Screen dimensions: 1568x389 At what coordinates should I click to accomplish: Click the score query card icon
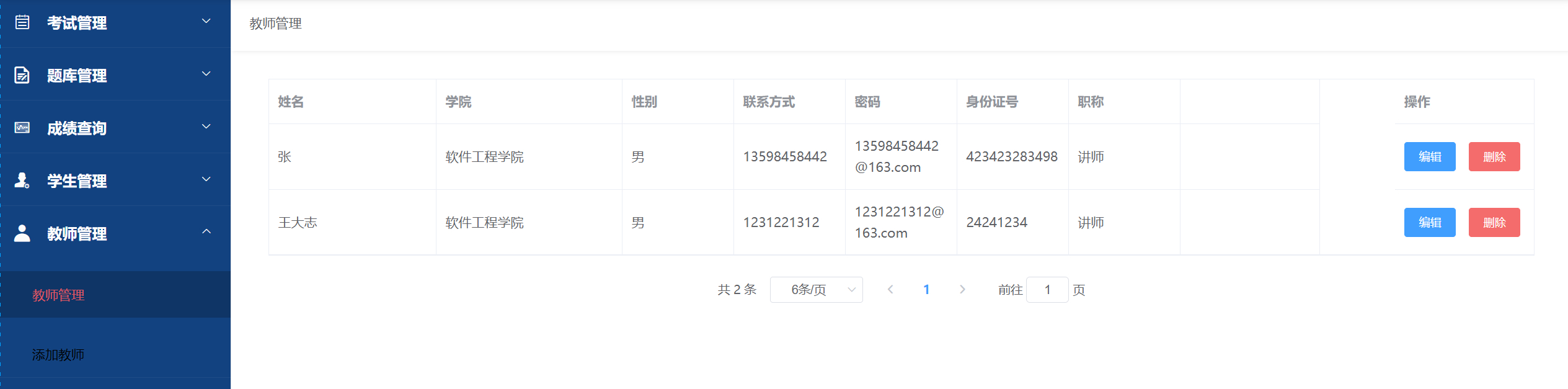coord(22,128)
